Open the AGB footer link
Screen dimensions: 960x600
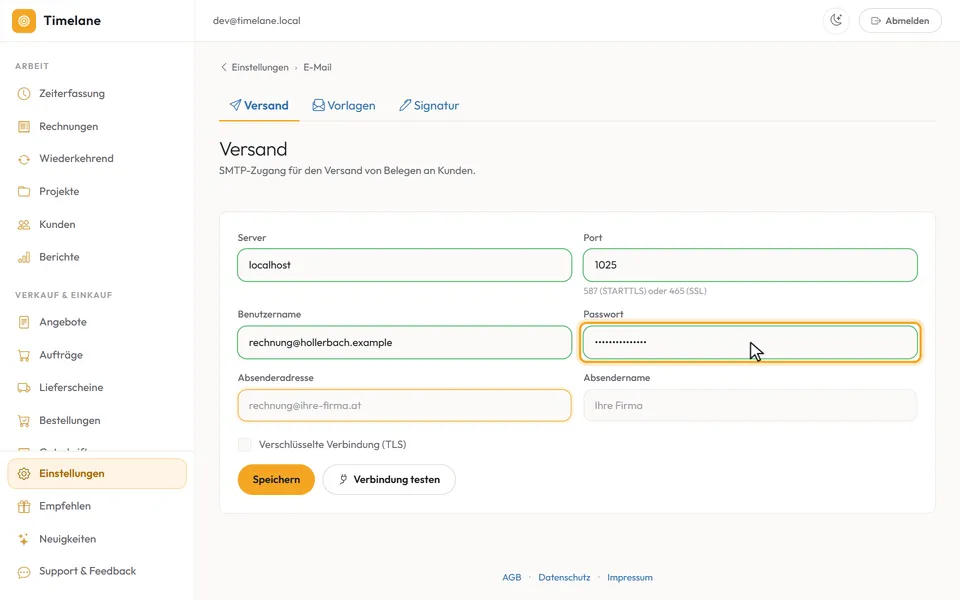pos(512,577)
